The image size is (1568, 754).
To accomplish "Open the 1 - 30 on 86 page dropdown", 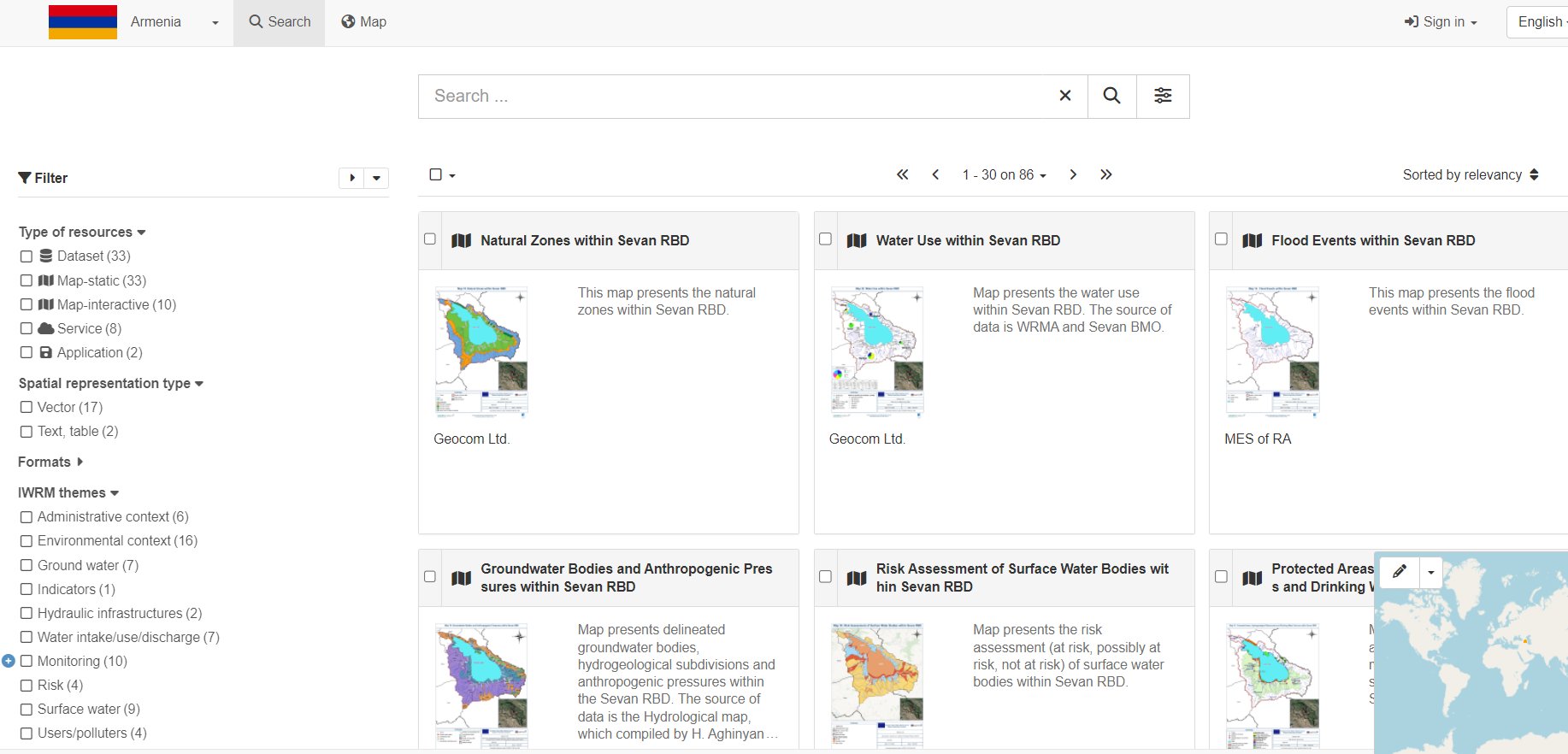I will pos(1004,174).
